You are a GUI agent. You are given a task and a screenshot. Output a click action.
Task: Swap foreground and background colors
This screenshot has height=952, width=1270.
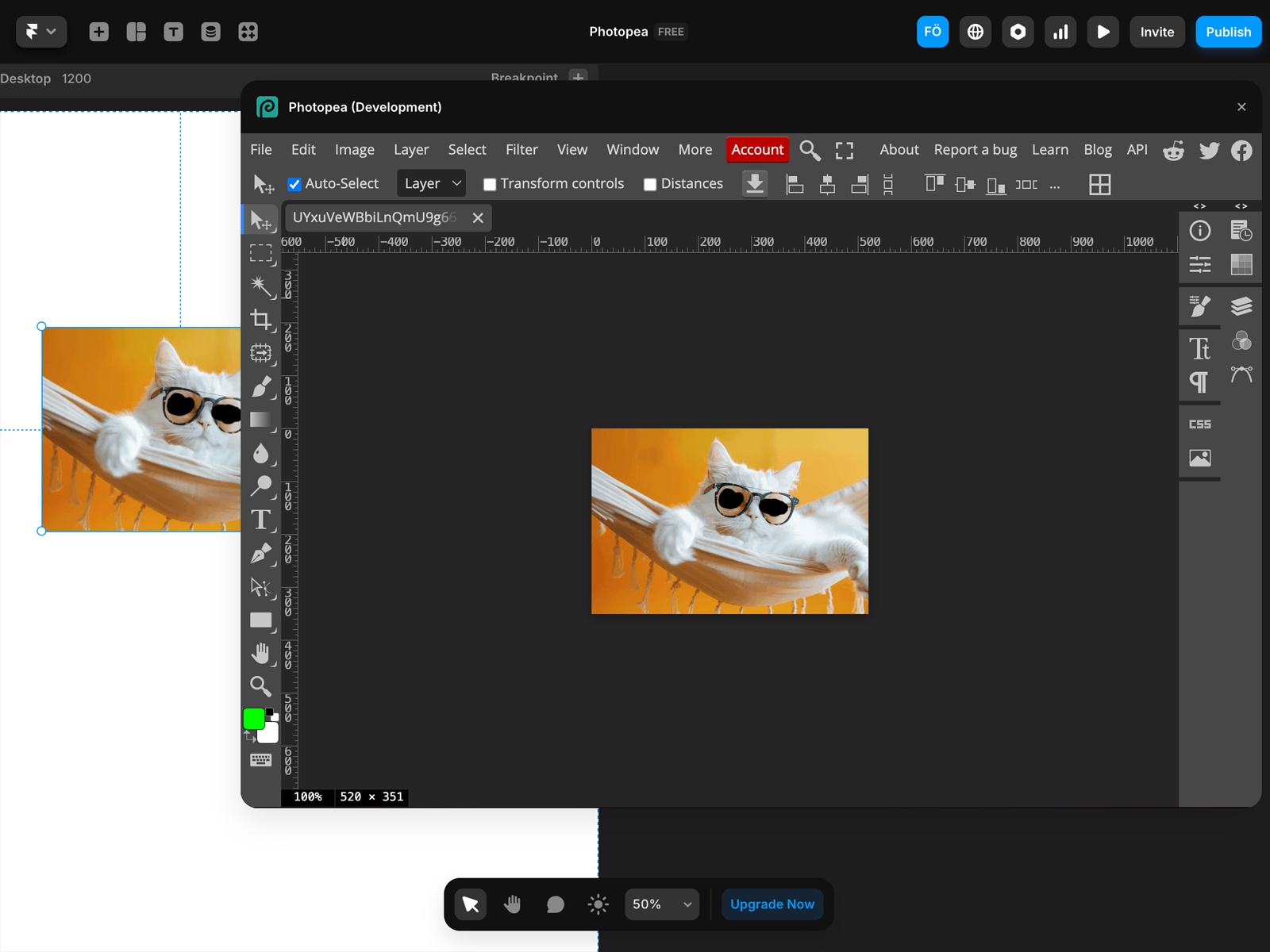click(250, 738)
